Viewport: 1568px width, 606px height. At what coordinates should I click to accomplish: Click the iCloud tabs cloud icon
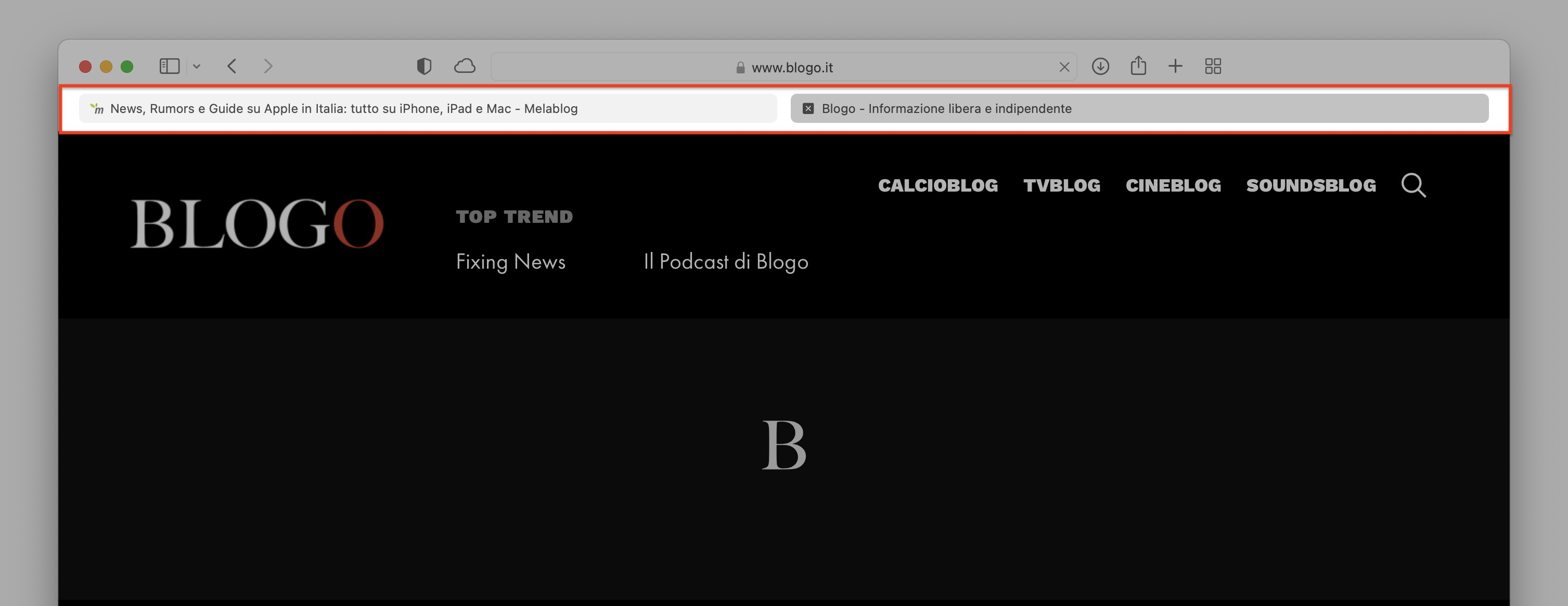465,66
